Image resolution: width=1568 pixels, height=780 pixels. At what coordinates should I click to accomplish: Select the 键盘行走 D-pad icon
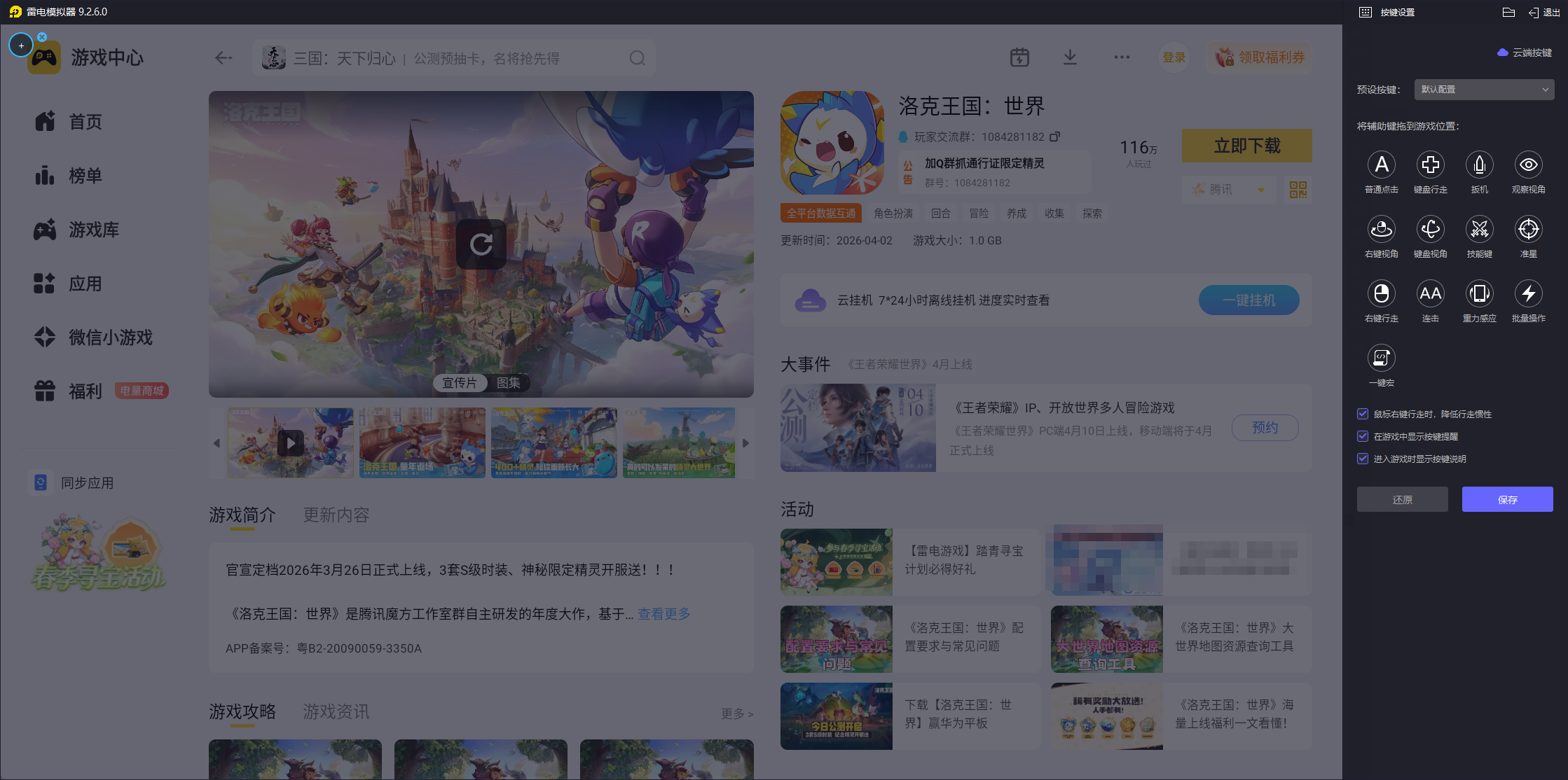(1430, 165)
